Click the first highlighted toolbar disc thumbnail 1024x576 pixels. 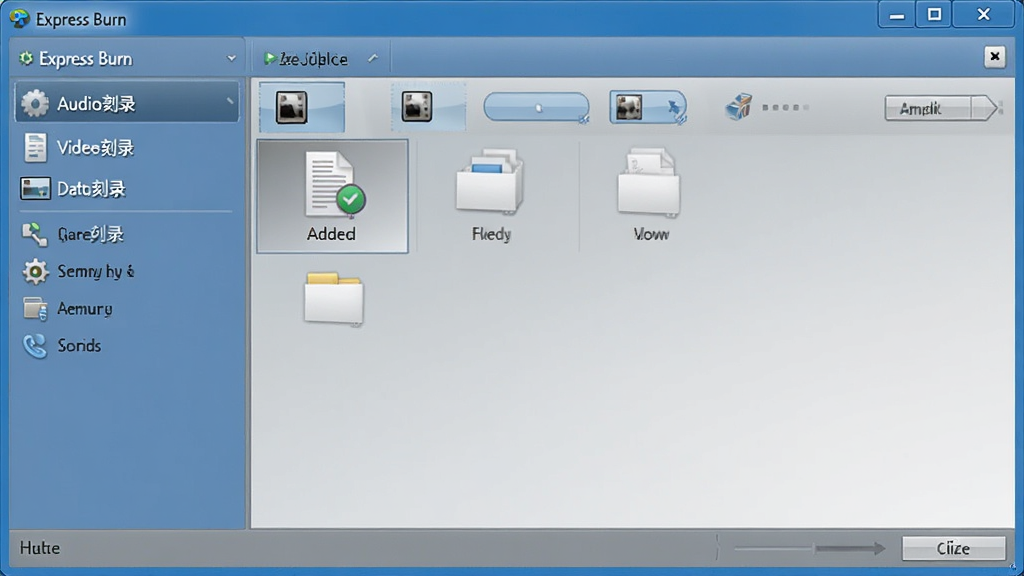point(302,107)
